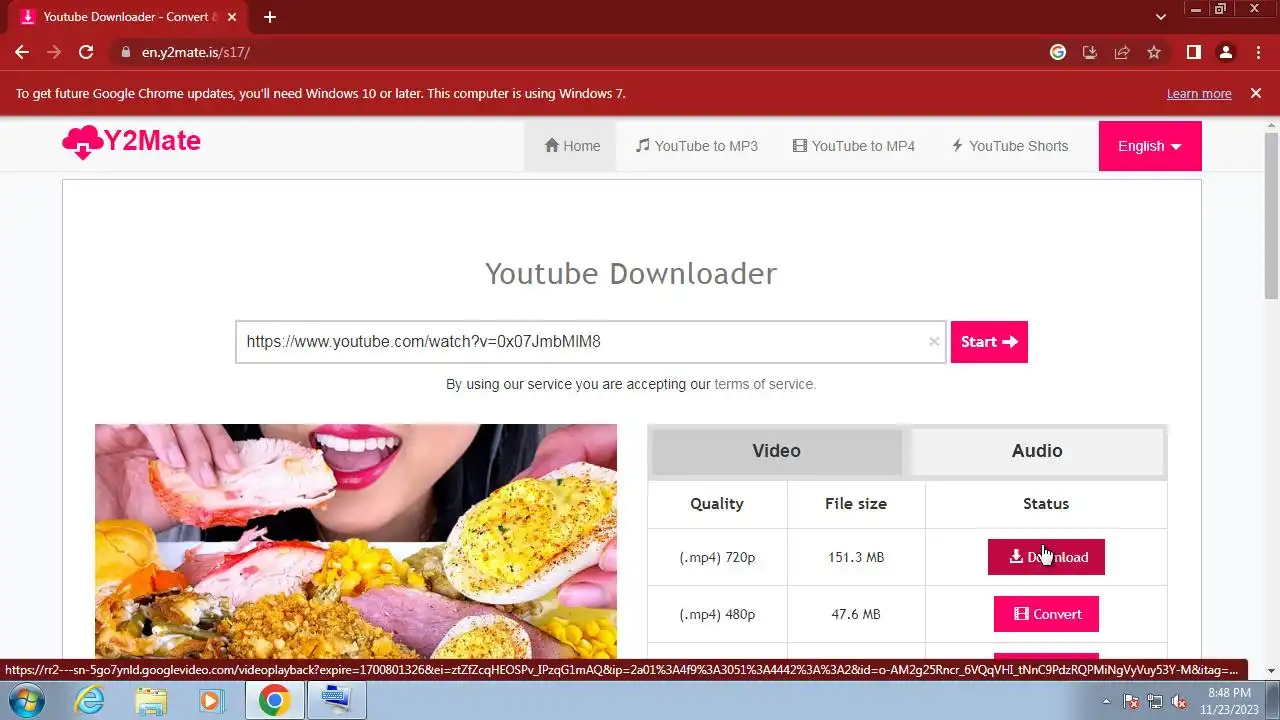Image resolution: width=1280 pixels, height=720 pixels.
Task: Open YouTube to MP4 page
Action: (854, 146)
